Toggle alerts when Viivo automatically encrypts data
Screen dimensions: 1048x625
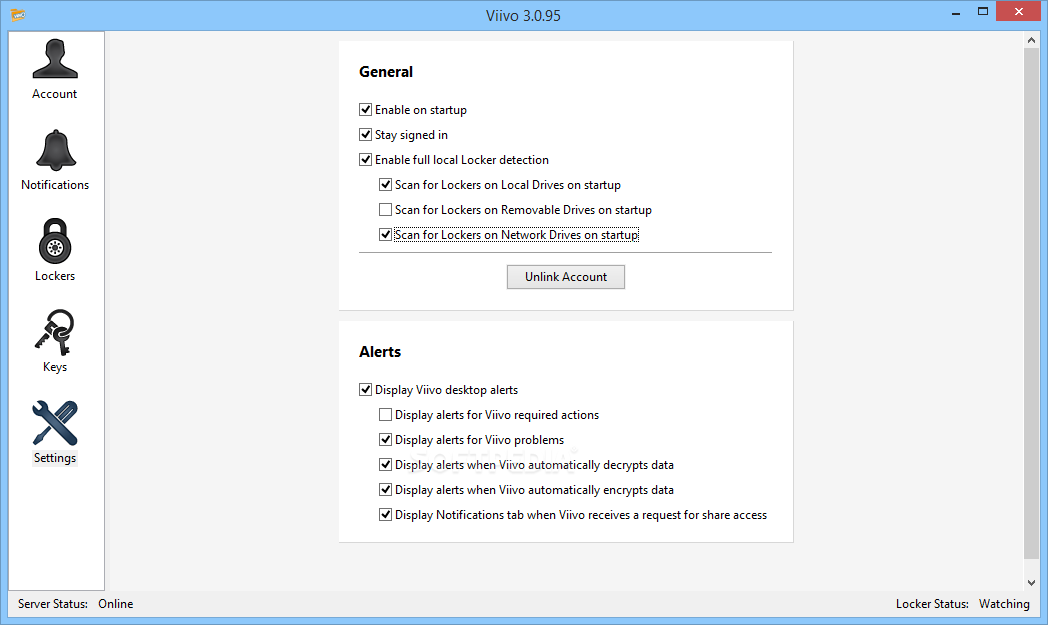pos(386,490)
